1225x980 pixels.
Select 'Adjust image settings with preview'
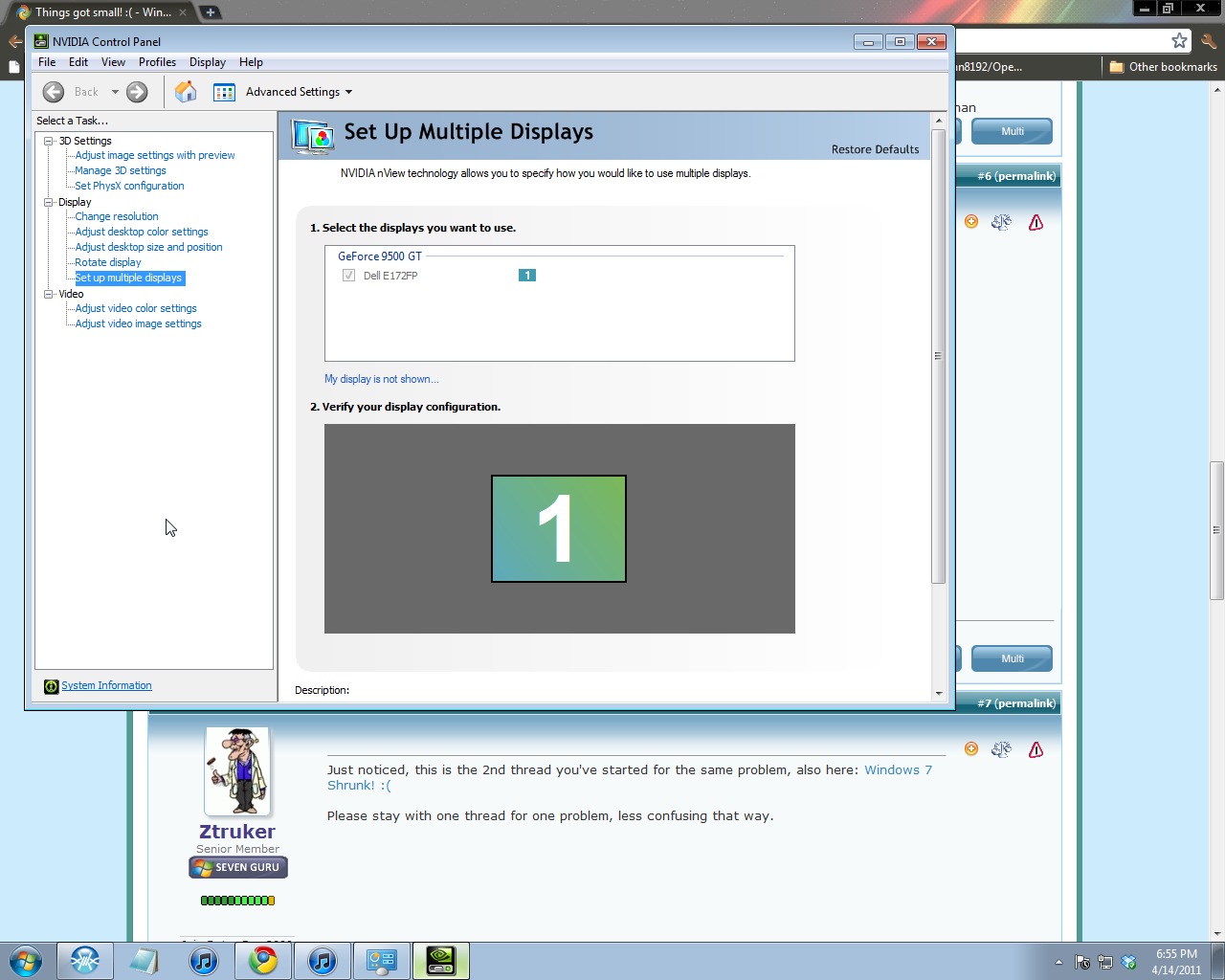(155, 155)
